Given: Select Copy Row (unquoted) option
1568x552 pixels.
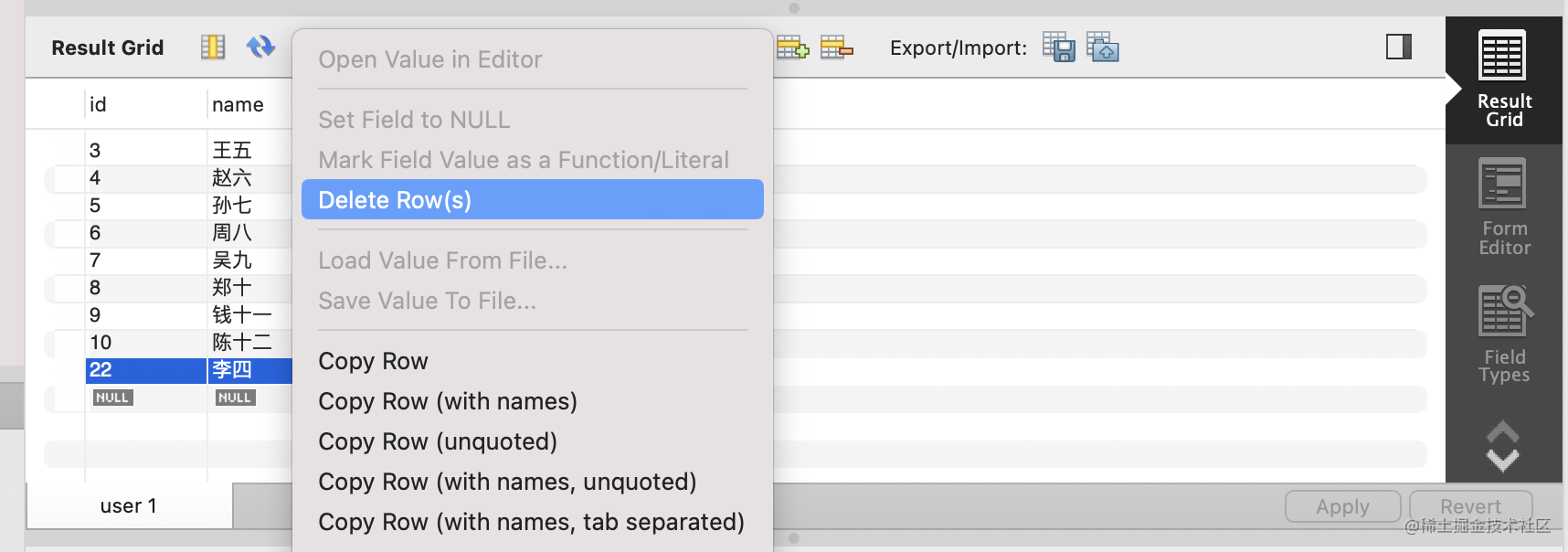Looking at the screenshot, I should point(438,441).
